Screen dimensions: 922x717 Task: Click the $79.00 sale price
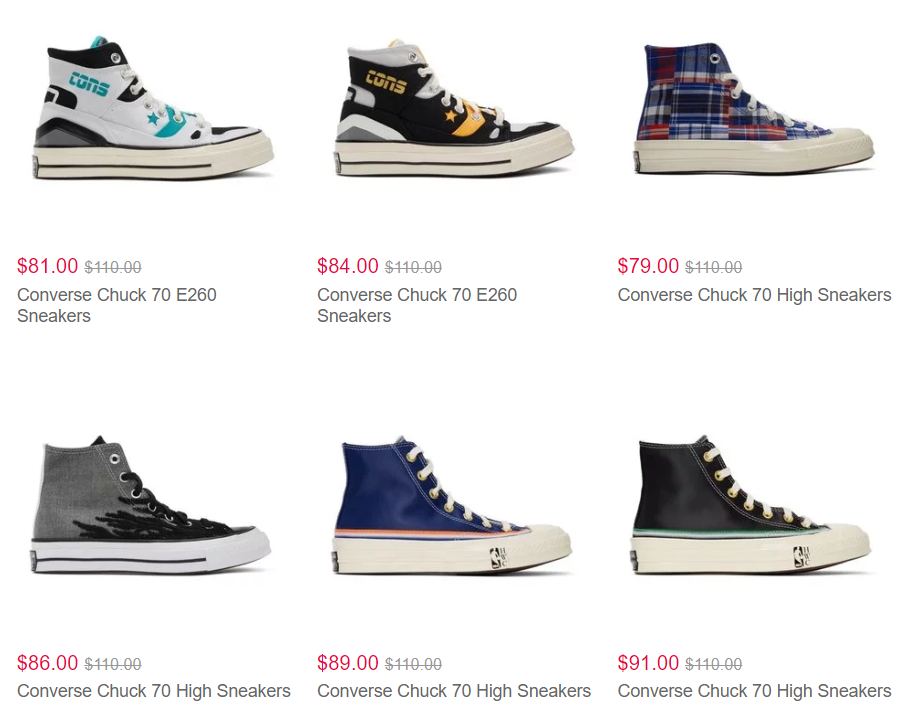point(648,266)
